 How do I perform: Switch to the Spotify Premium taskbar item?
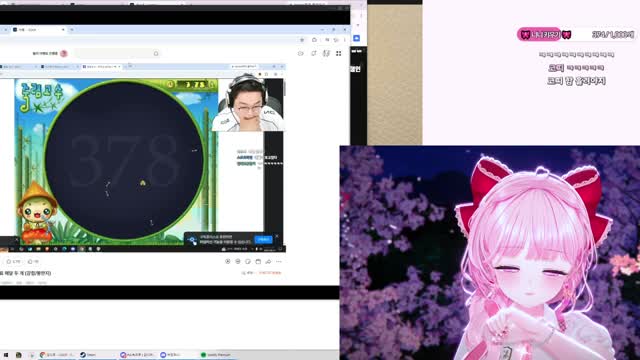click(216, 355)
